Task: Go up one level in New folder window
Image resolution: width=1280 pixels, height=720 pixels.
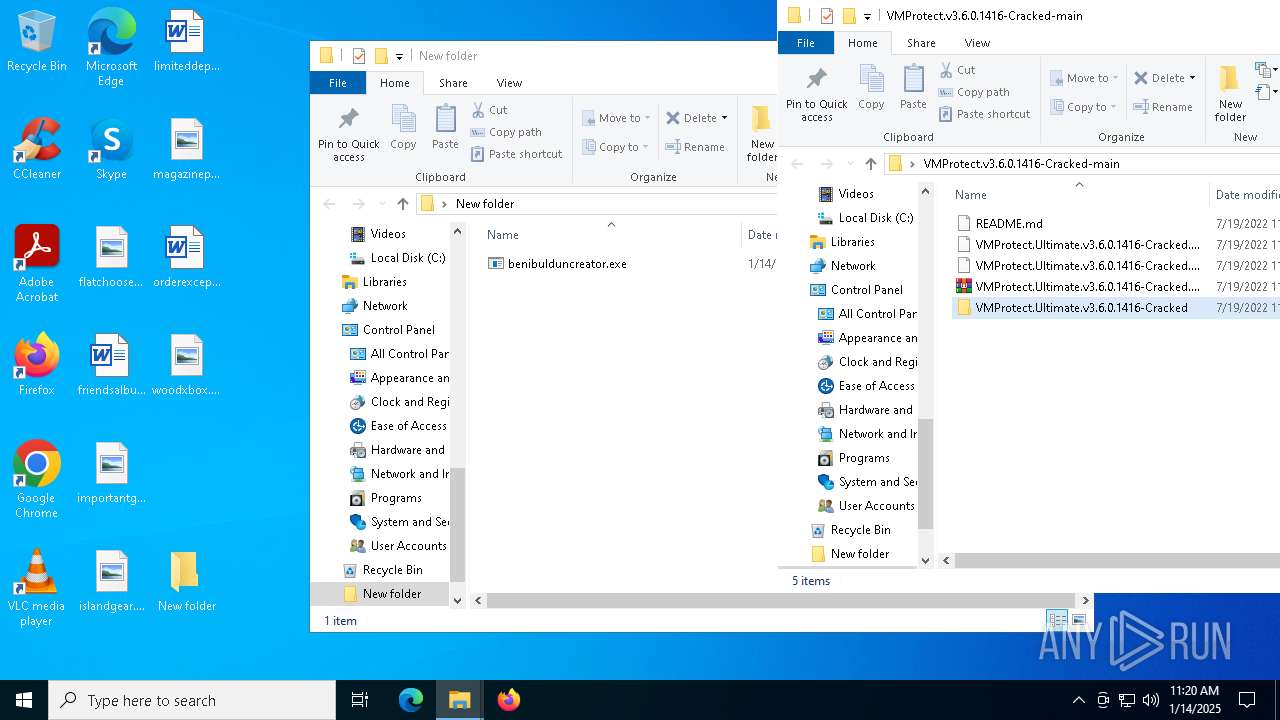Action: pyautogui.click(x=403, y=204)
